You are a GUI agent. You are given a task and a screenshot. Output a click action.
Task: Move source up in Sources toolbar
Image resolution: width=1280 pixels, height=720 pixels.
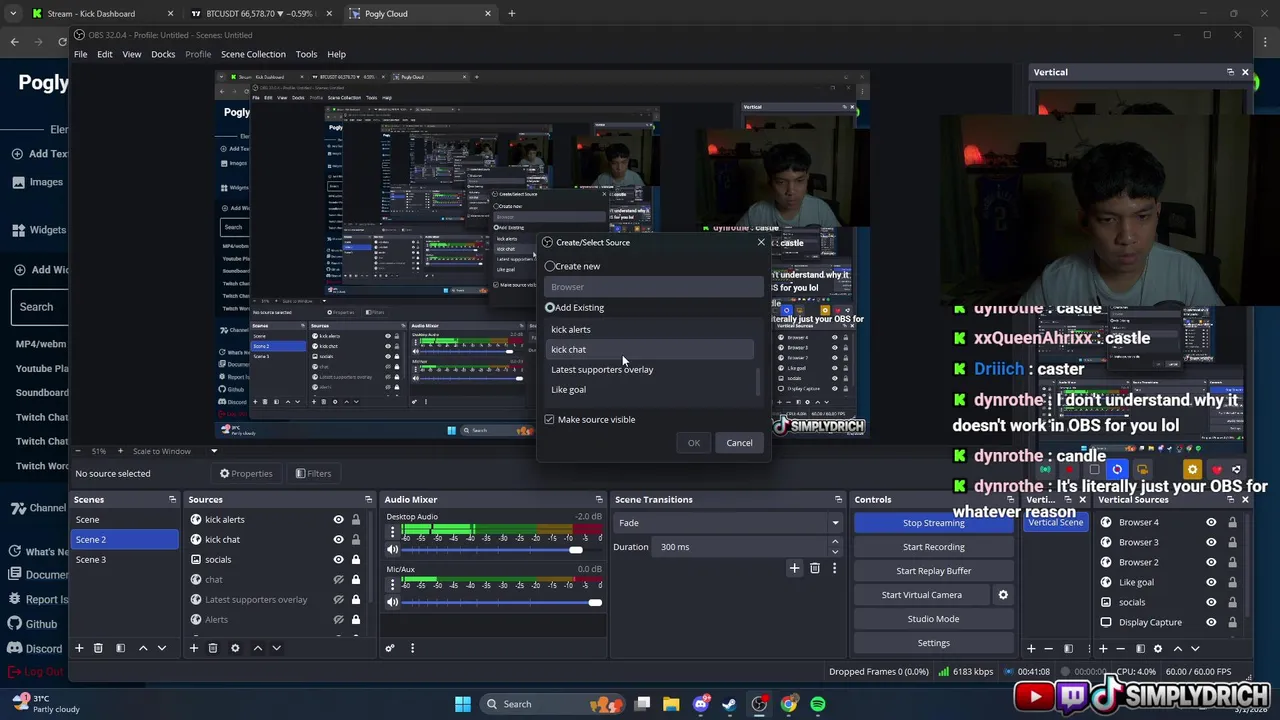[x=258, y=648]
